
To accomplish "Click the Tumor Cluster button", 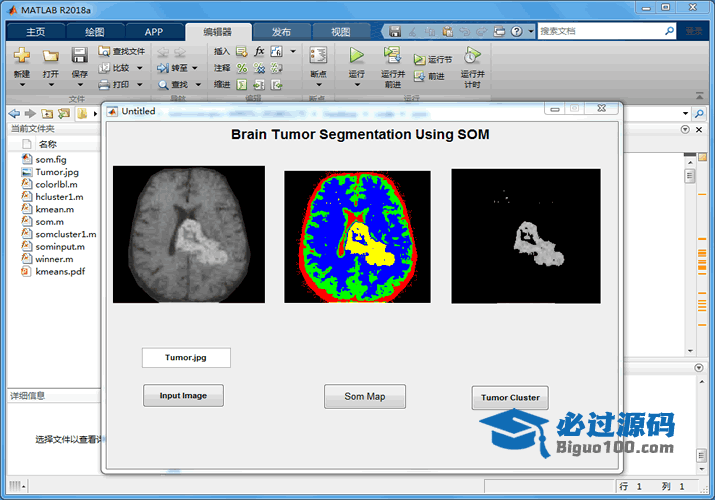I will [510, 397].
